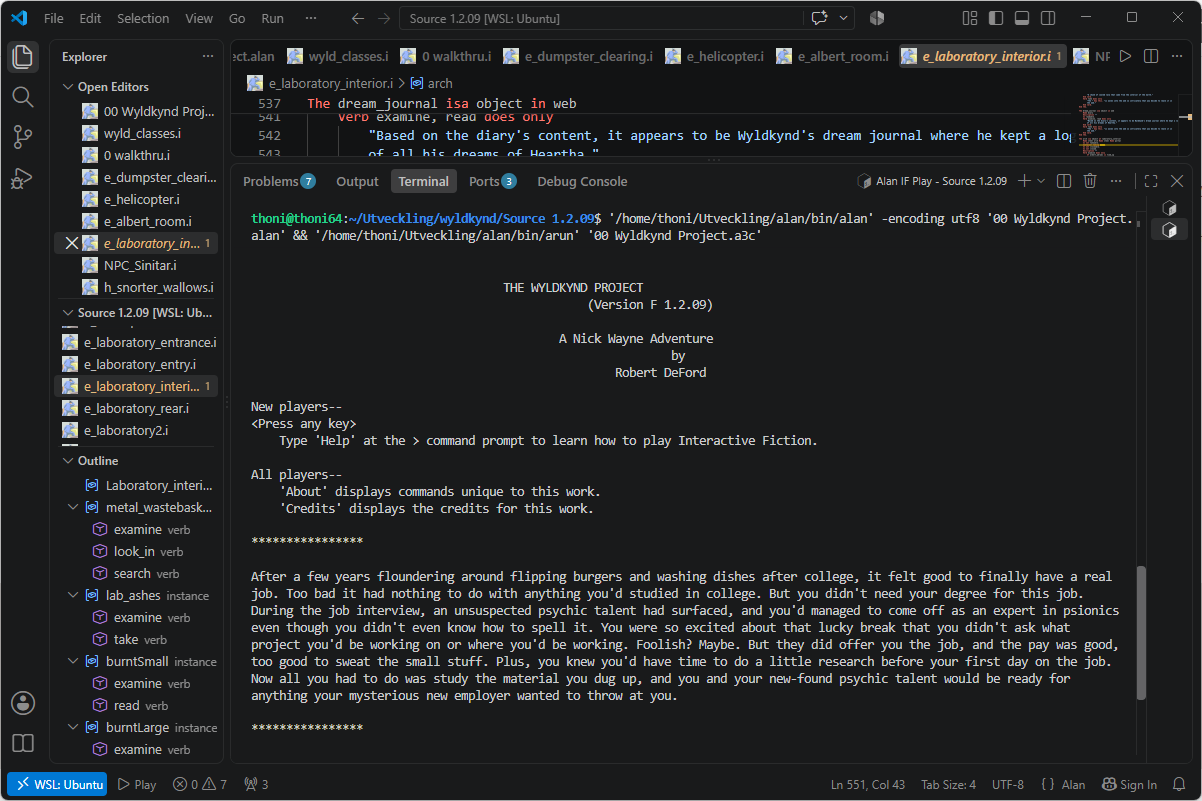The height and width of the screenshot is (801, 1202).
Task: Close e_laboratory_interior.i in Open Editors
Action: [x=71, y=243]
